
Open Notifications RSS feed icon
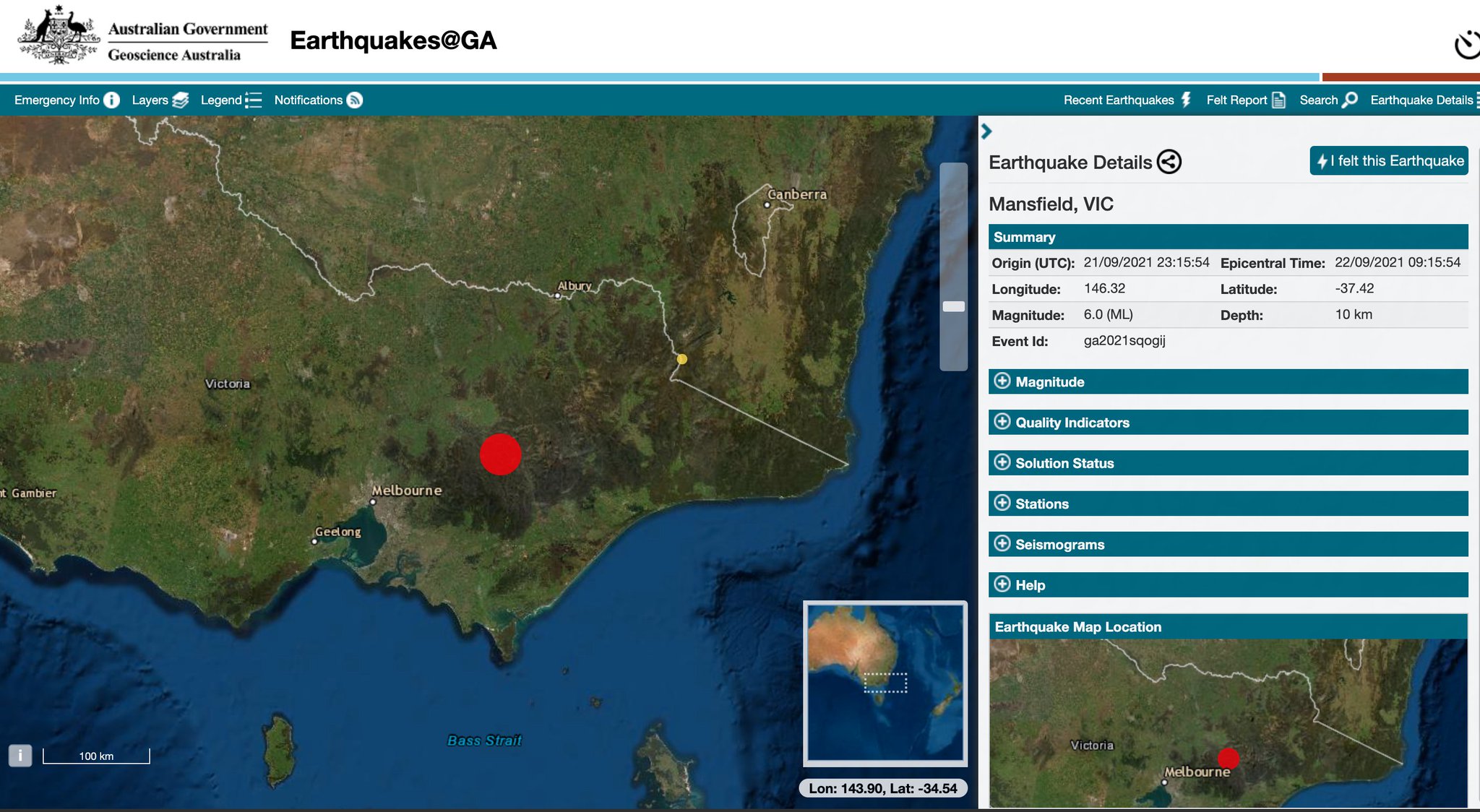[354, 100]
